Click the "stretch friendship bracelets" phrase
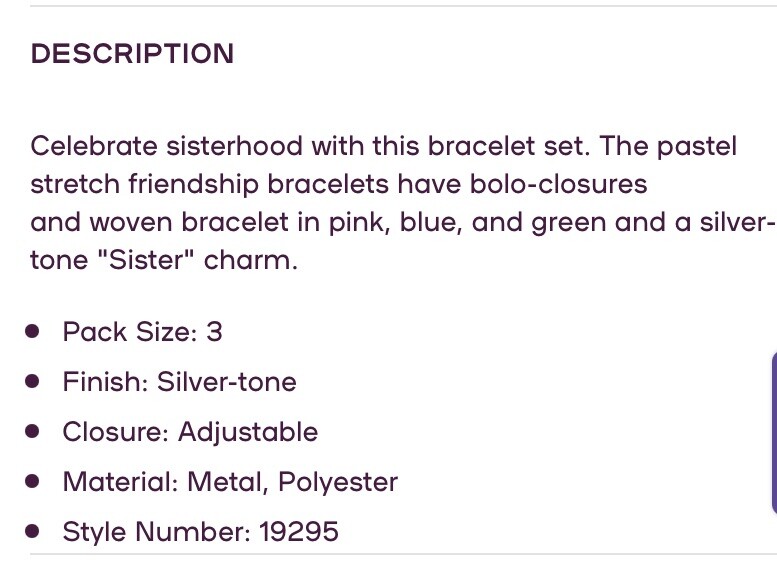This screenshot has height=588, width=777. point(210,184)
